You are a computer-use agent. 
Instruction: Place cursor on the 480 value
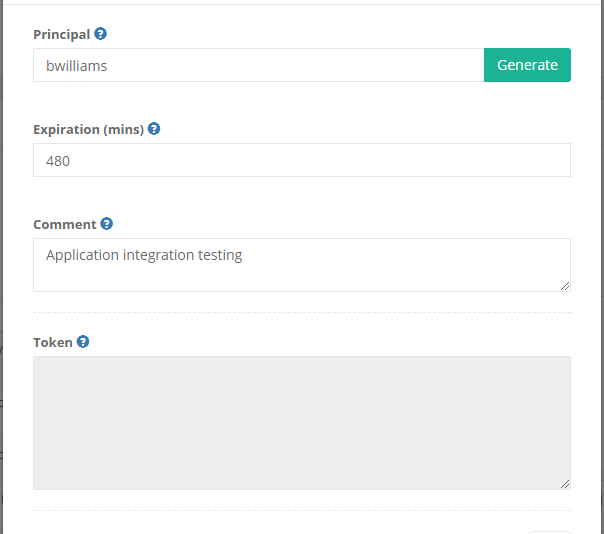[58, 160]
